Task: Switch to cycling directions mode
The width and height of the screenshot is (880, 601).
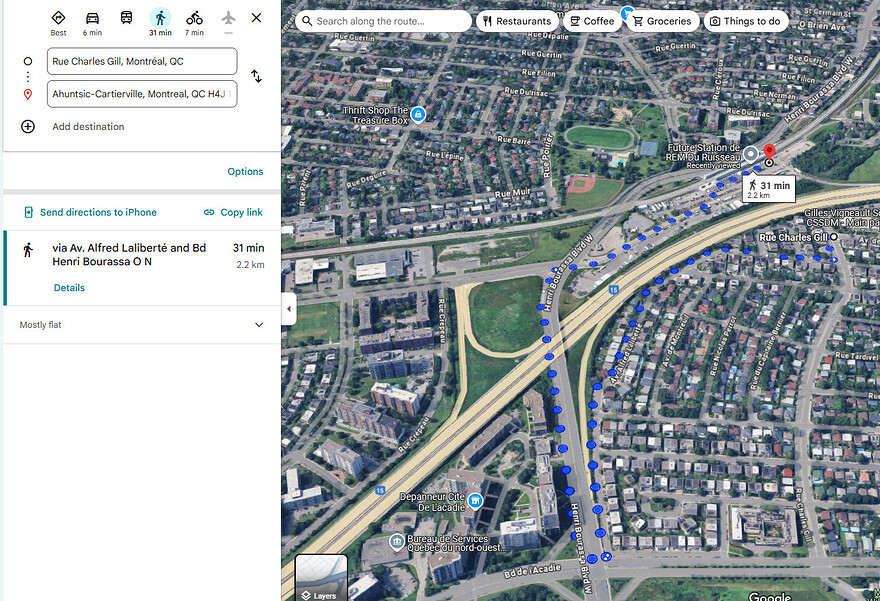Action: coord(195,23)
